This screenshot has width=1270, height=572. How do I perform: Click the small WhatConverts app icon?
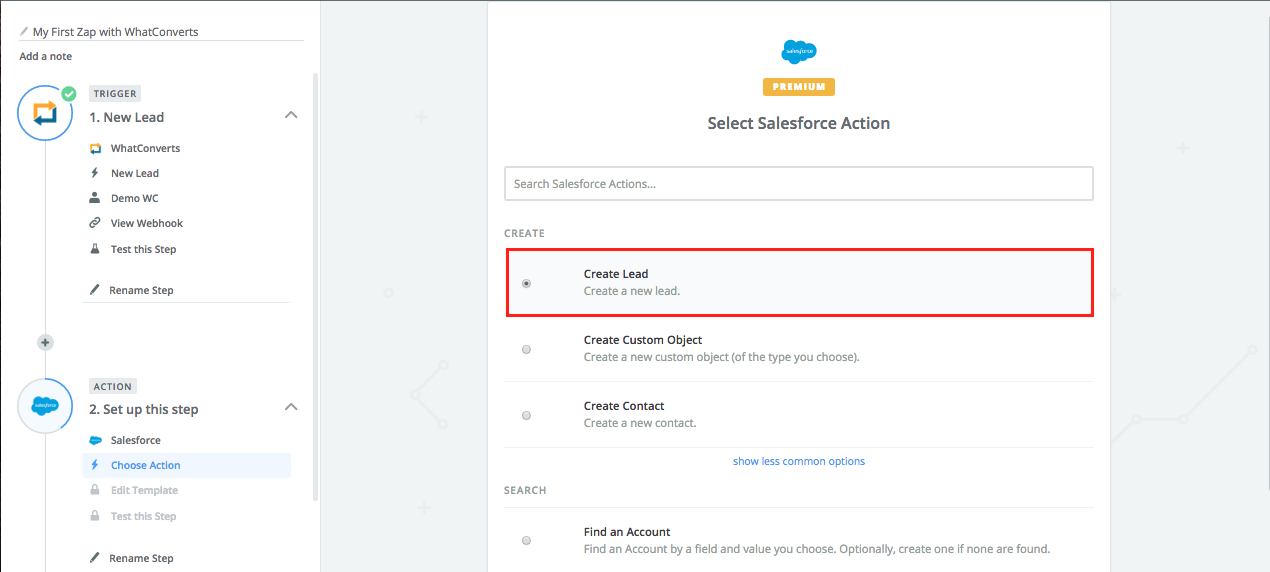pos(95,148)
